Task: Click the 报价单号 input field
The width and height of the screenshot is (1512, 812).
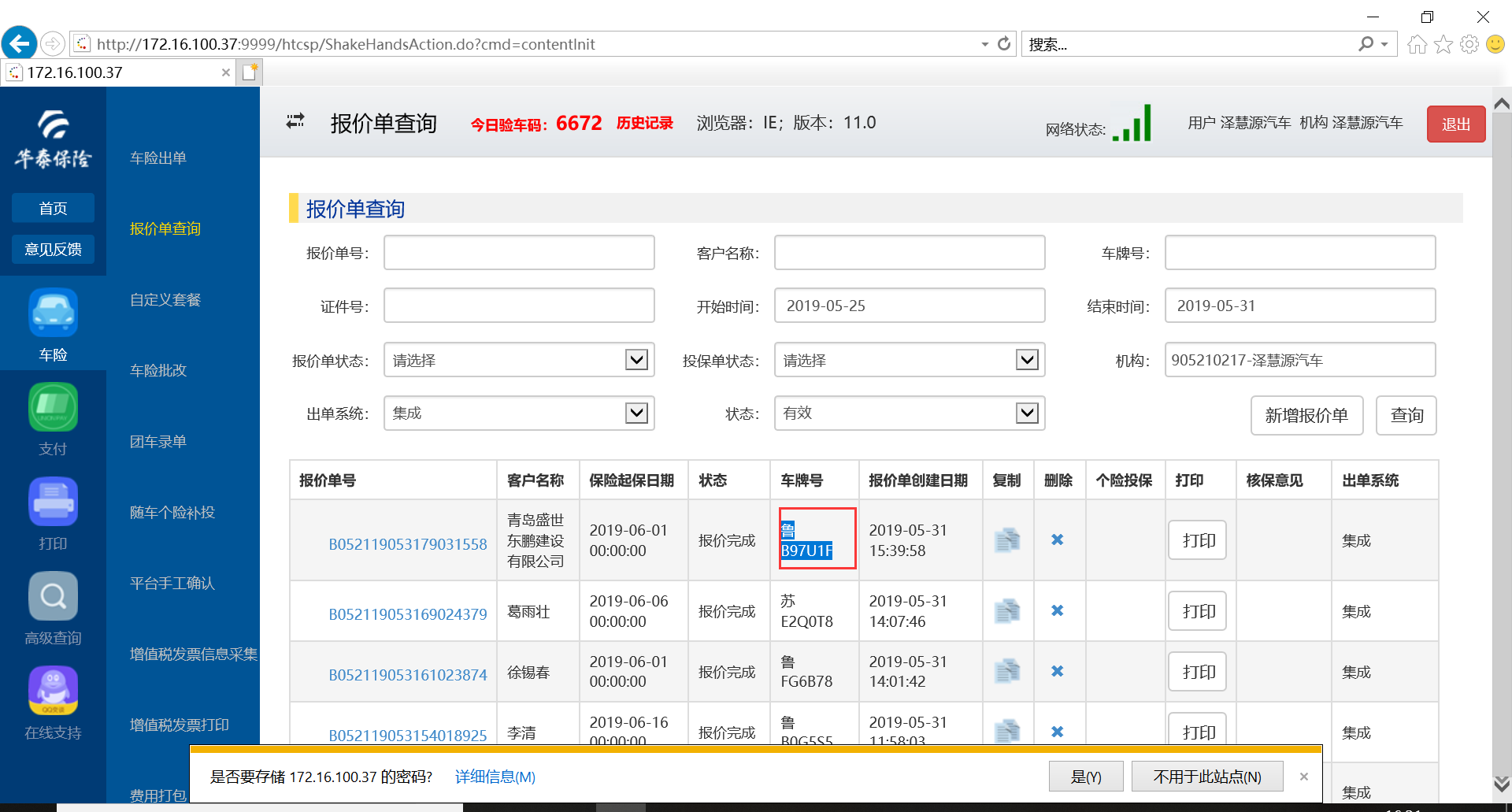Action: pyautogui.click(x=519, y=253)
